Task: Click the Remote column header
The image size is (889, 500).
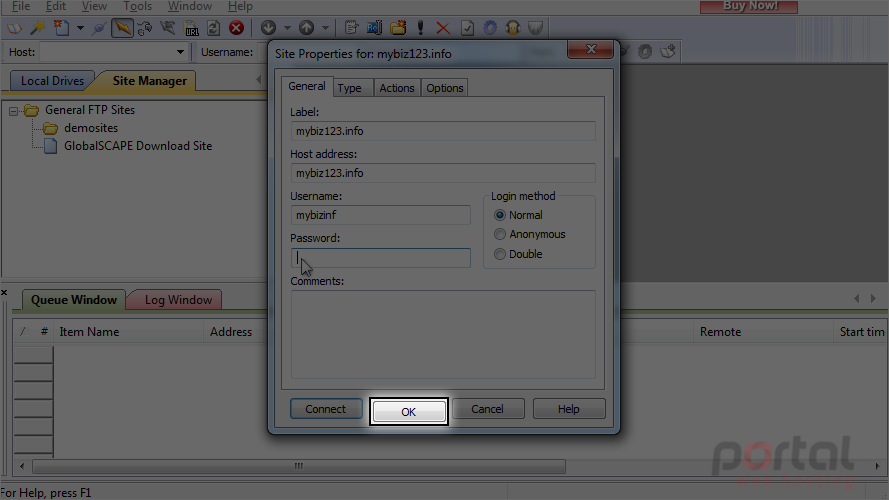Action: (x=763, y=332)
